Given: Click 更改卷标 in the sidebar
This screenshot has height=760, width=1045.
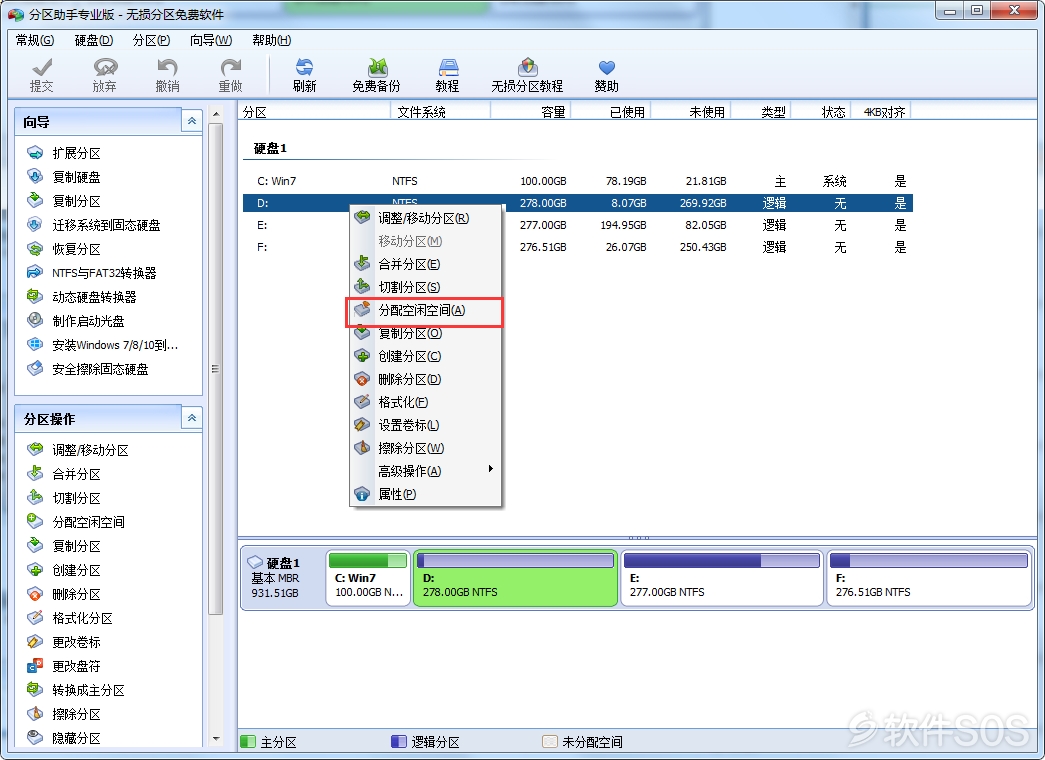Looking at the screenshot, I should [64, 643].
